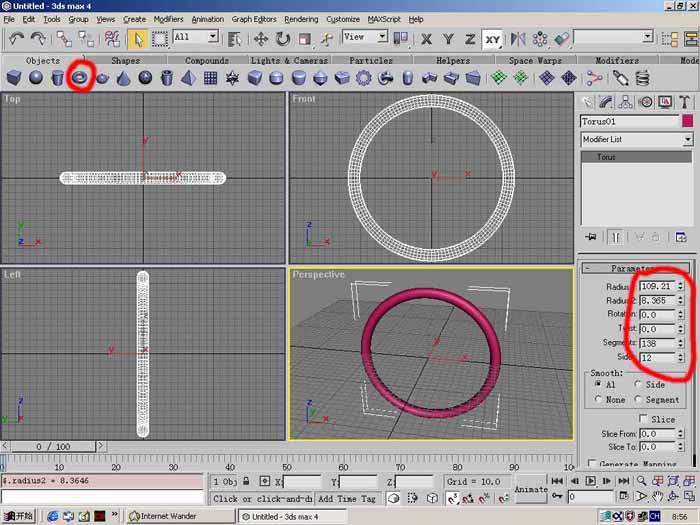
Task: Select the Smooth None radio button
Action: 598,400
